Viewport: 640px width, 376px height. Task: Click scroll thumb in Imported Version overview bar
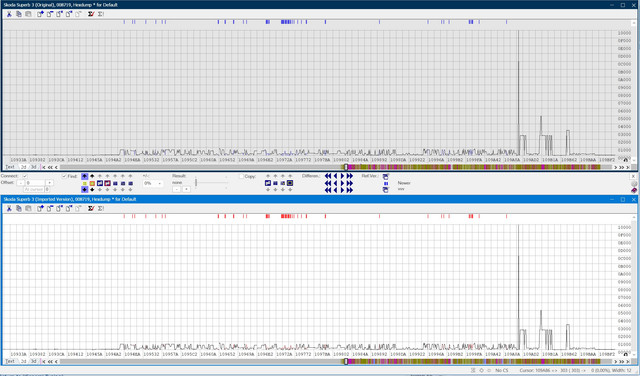pos(346,361)
